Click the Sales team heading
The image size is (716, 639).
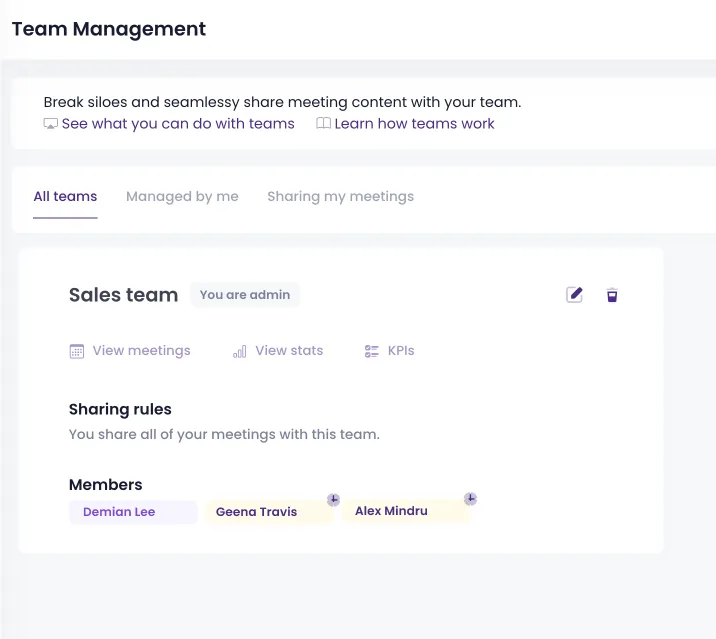pyautogui.click(x=123, y=295)
